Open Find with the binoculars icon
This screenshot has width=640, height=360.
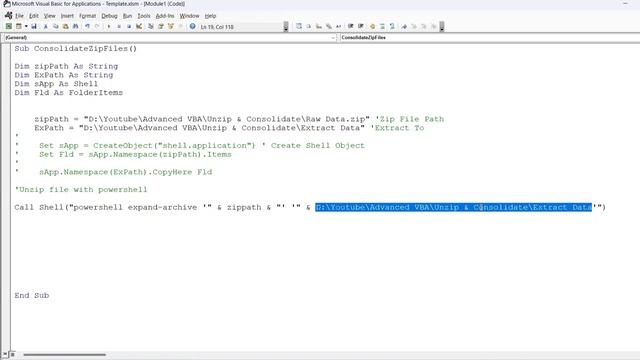[76, 27]
